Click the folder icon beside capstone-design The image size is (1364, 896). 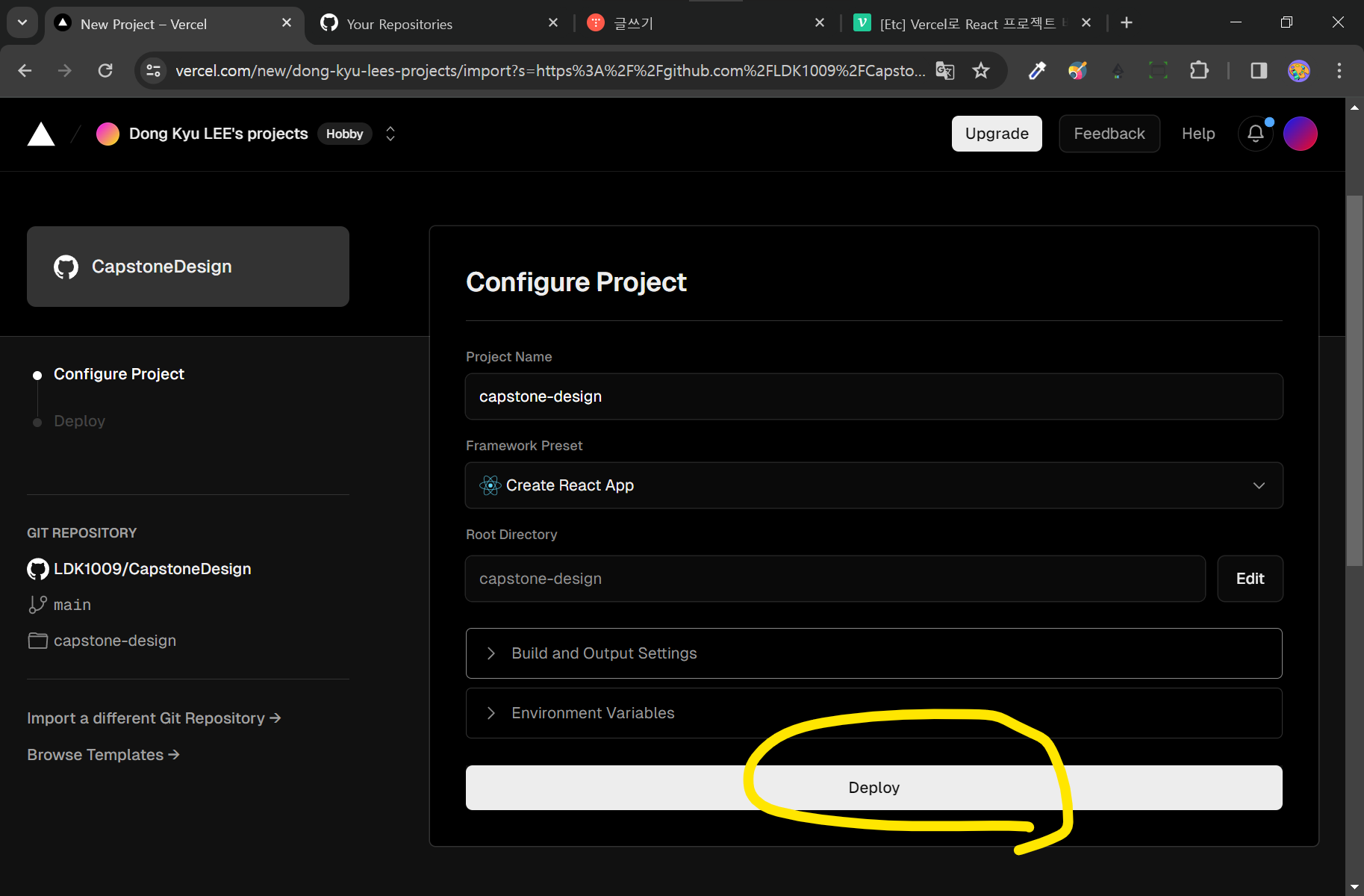[x=37, y=641]
